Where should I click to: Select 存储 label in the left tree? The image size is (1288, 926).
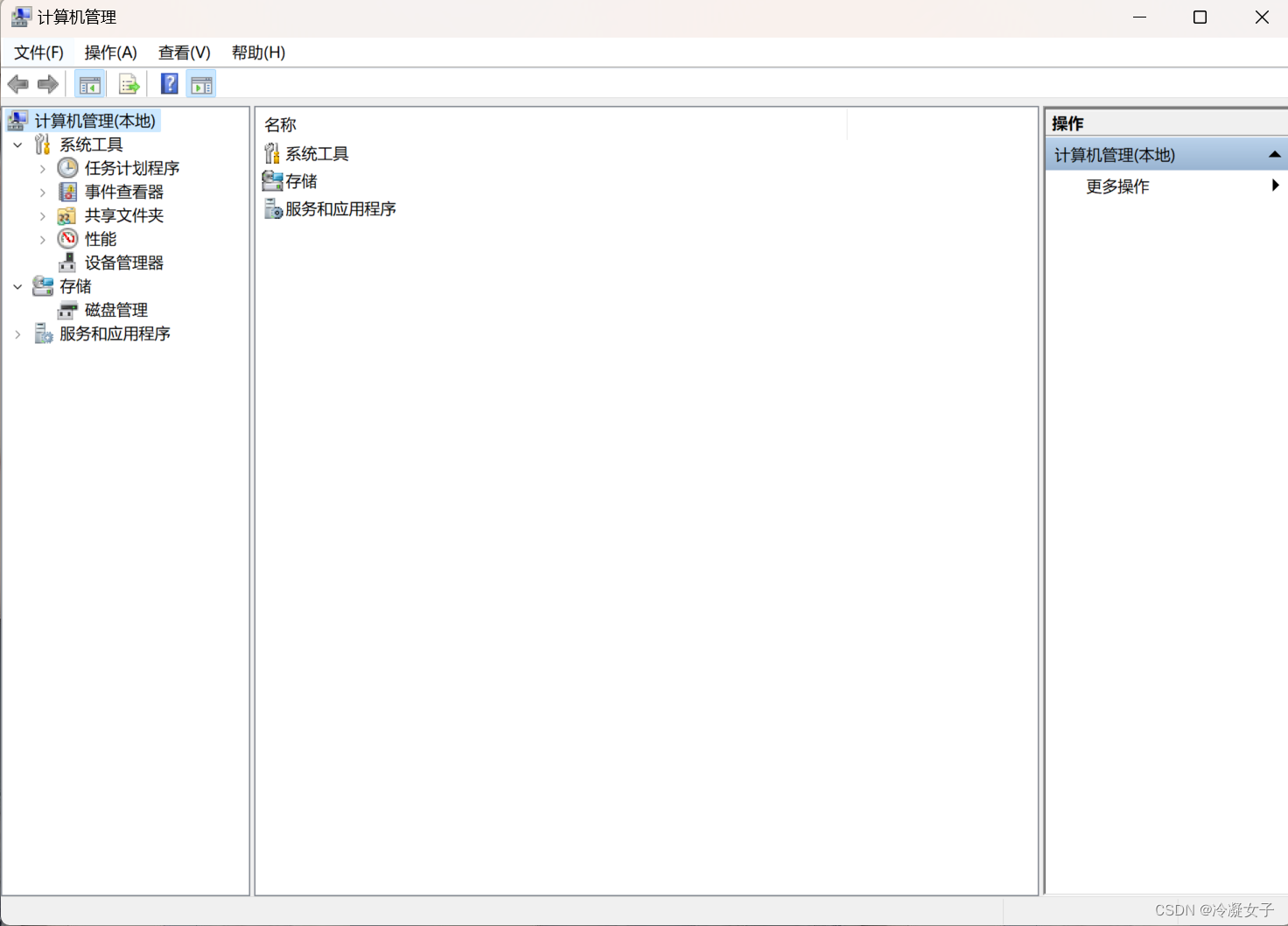(75, 286)
